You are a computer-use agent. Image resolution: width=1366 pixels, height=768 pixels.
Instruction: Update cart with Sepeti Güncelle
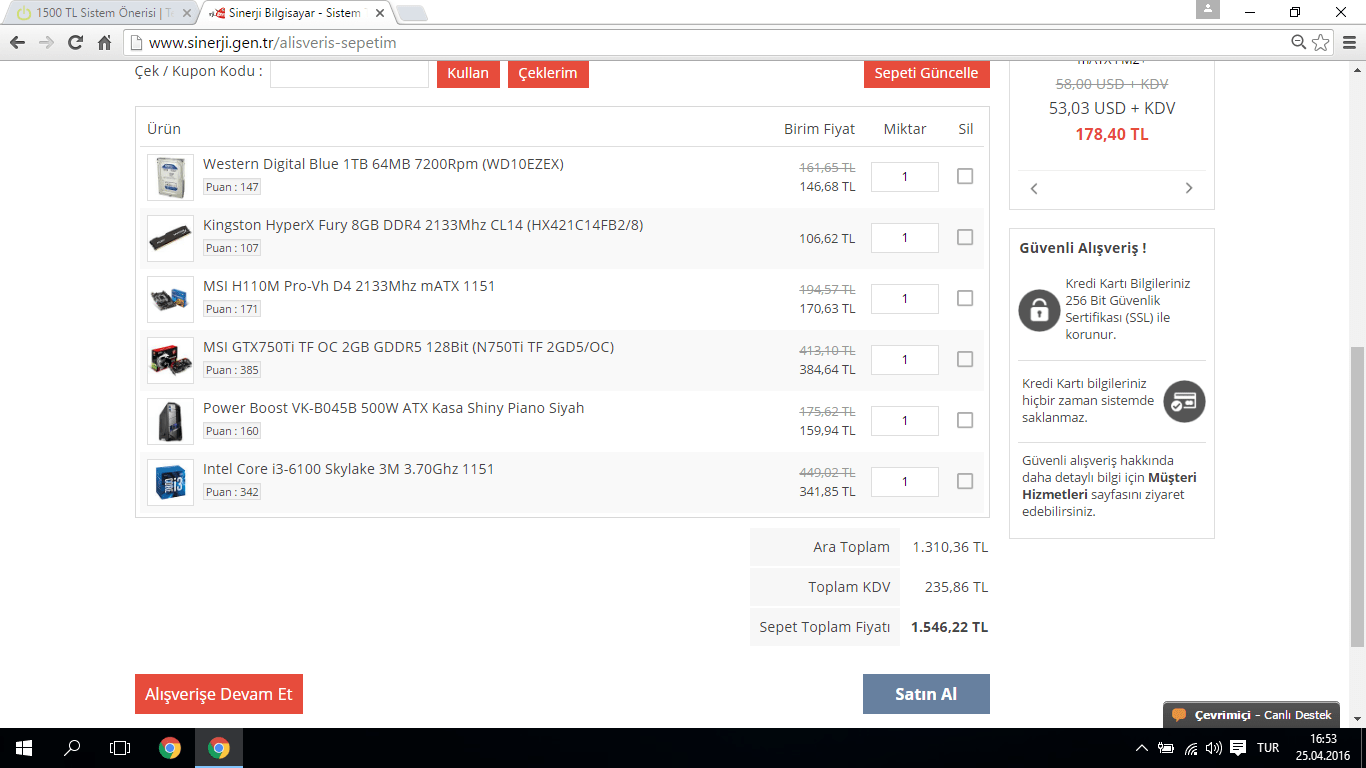[x=926, y=73]
